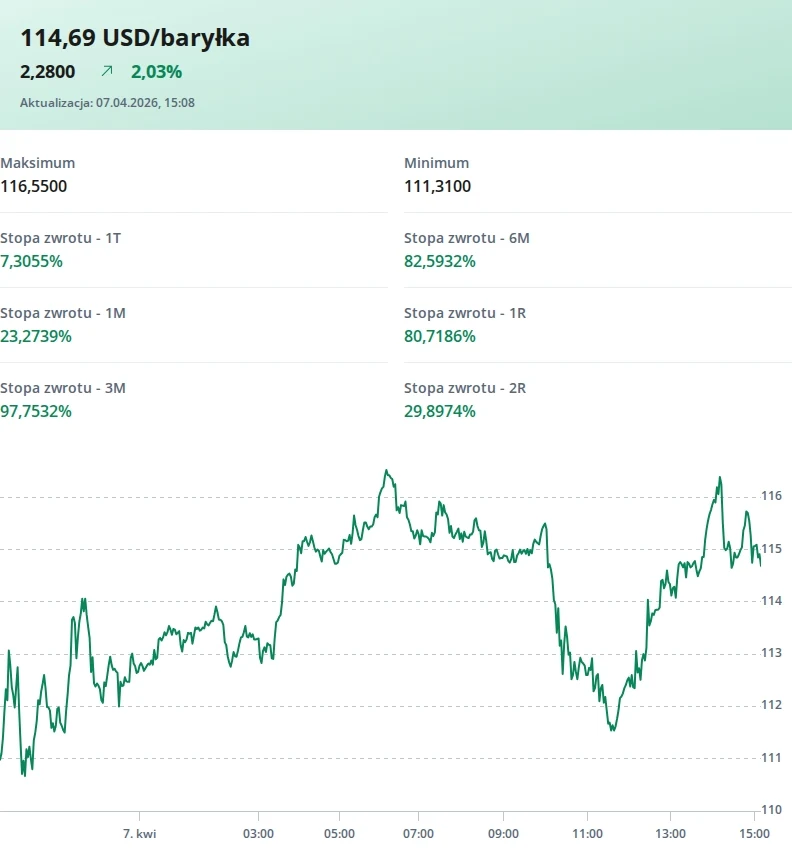Select the 2,2800 price change value
The image size is (792, 865).
coord(47,72)
